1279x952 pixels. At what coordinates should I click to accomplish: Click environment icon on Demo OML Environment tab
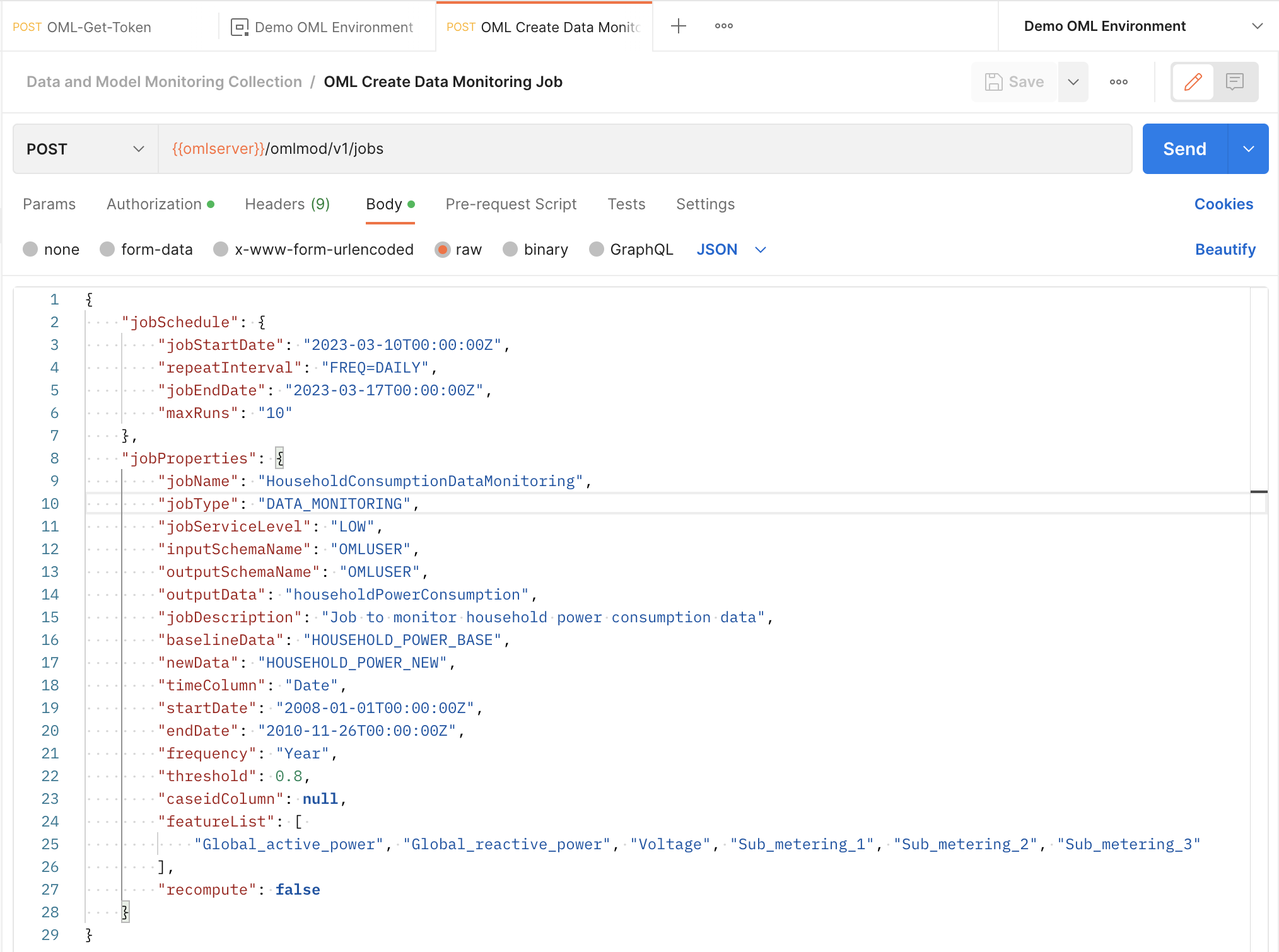[x=240, y=27]
